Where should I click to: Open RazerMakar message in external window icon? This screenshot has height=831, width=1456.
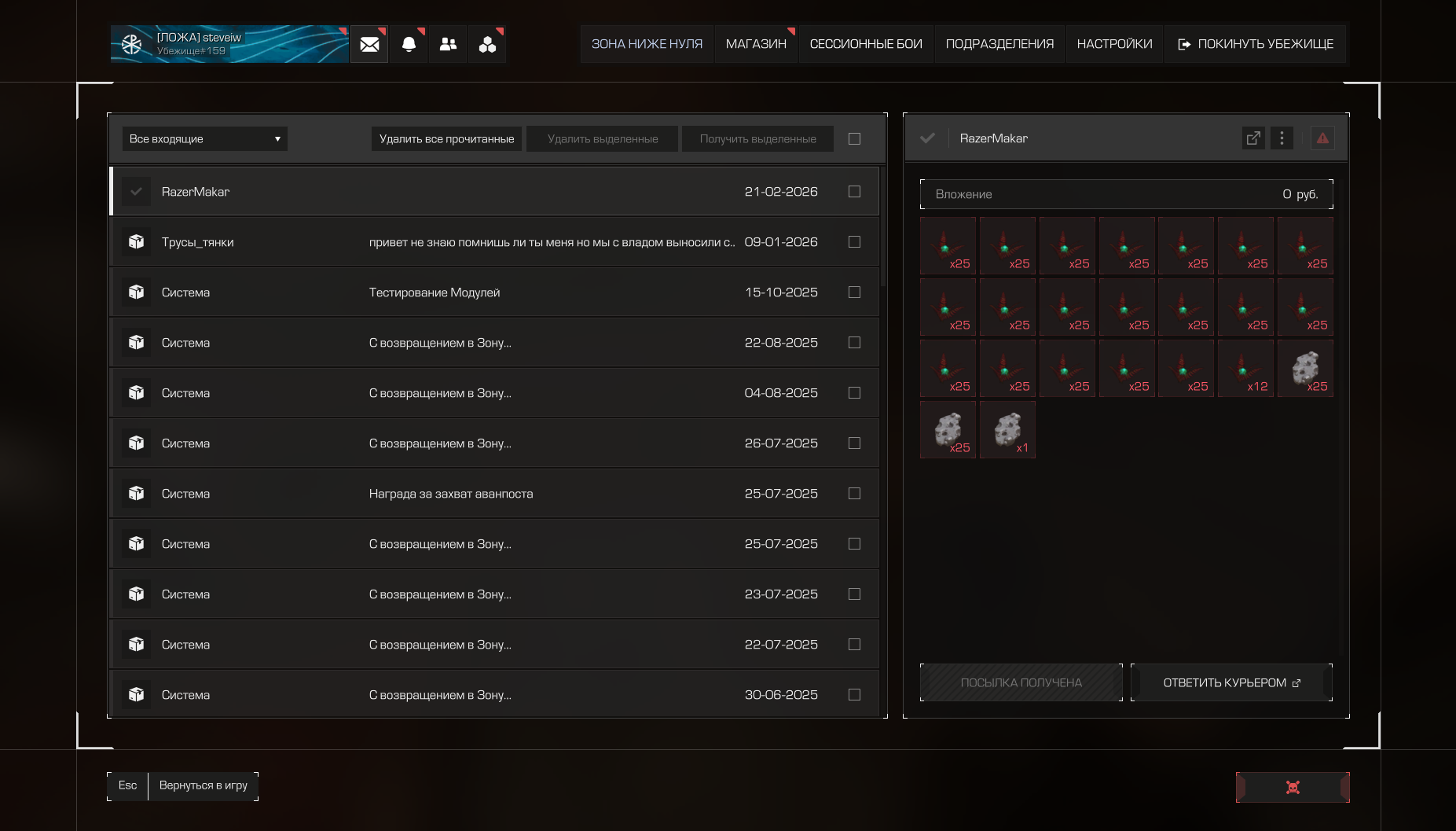pos(1253,138)
